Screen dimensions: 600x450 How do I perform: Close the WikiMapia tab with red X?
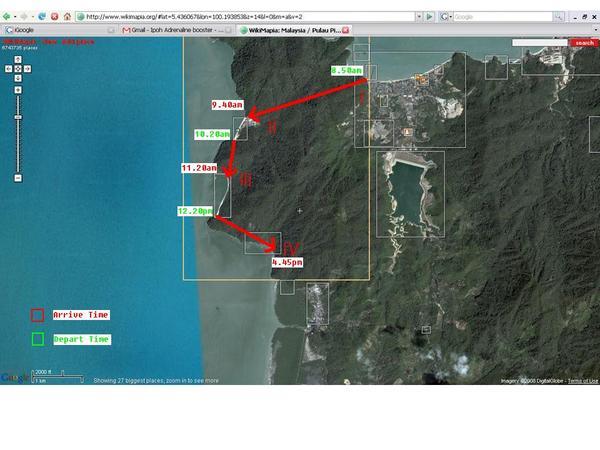click(x=346, y=30)
